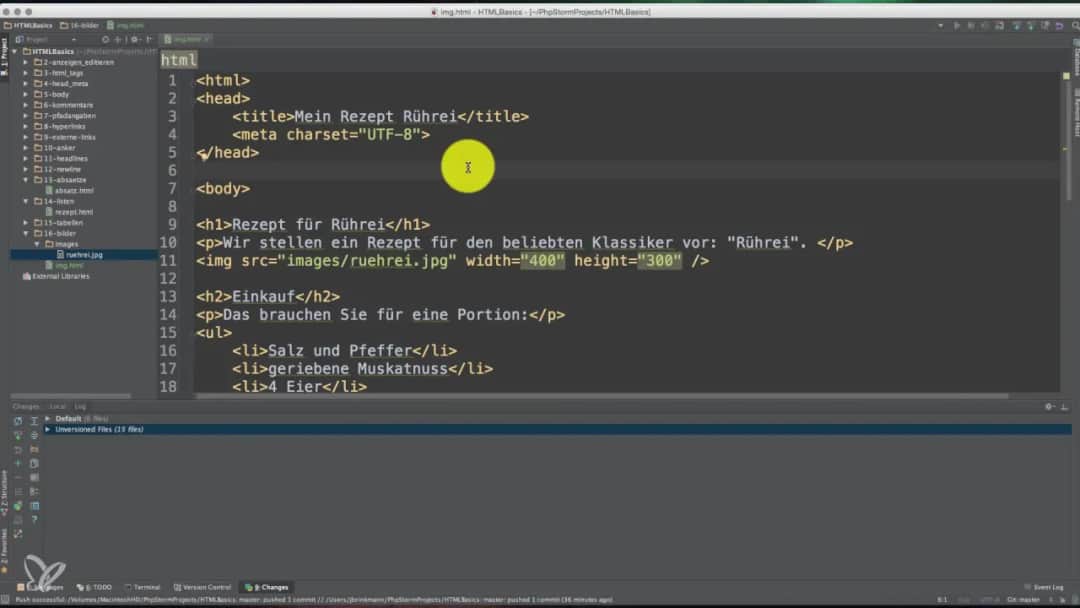Collapse the 16-bilder folder
The image size is (1080, 608).
[x=24, y=232]
